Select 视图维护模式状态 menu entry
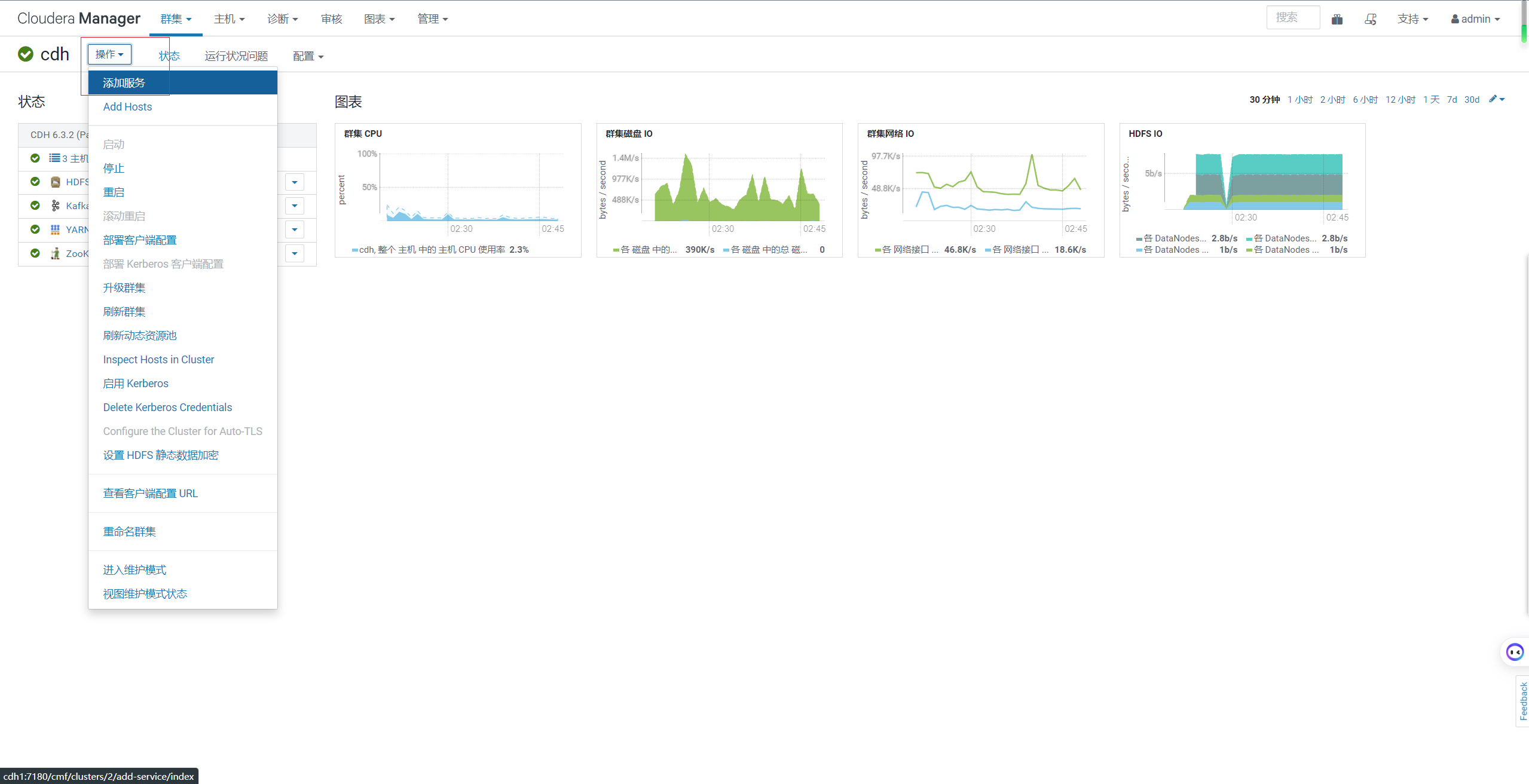Viewport: 1529px width, 784px height. click(183, 594)
